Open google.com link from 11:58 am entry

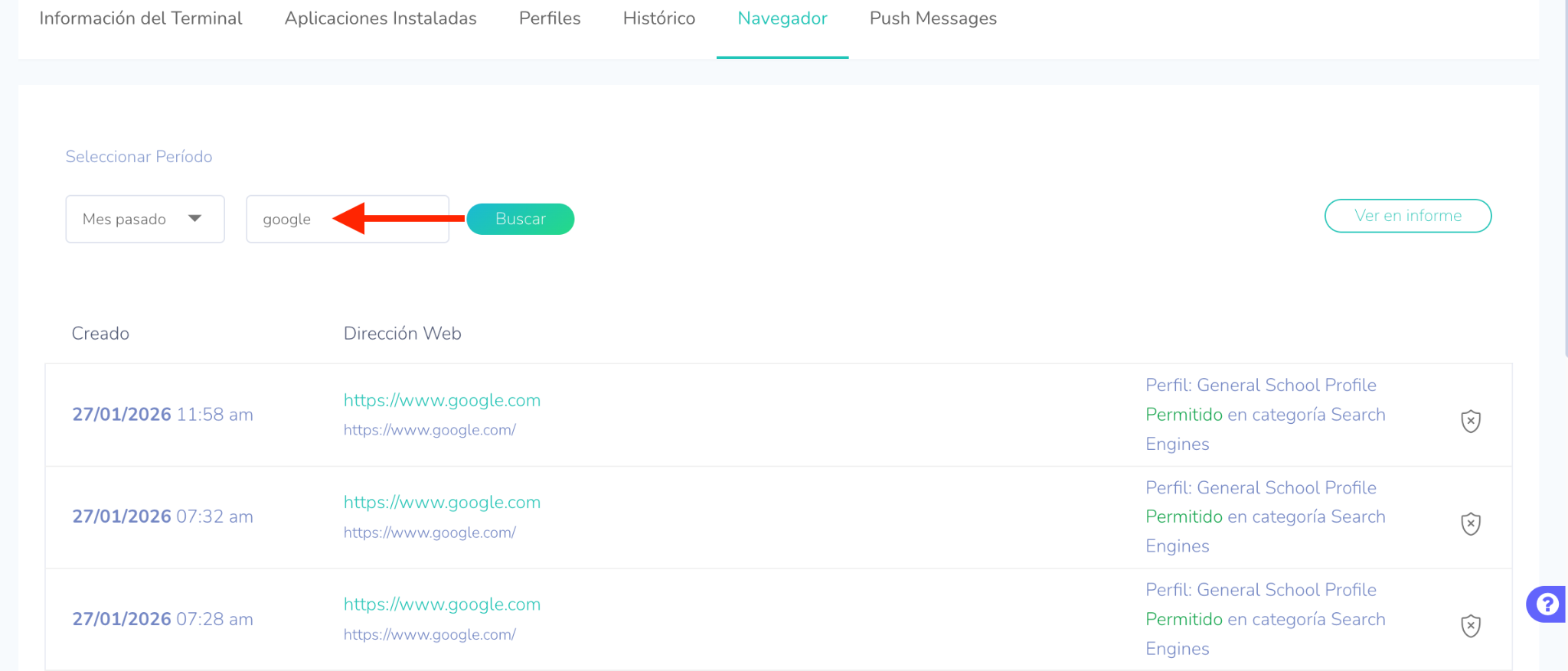point(442,400)
